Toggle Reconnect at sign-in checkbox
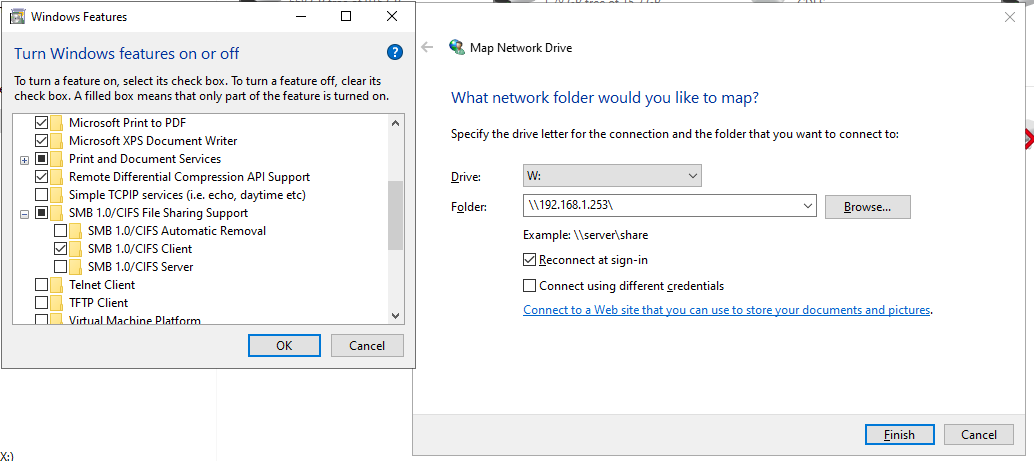This screenshot has width=1034, height=461. [x=530, y=259]
